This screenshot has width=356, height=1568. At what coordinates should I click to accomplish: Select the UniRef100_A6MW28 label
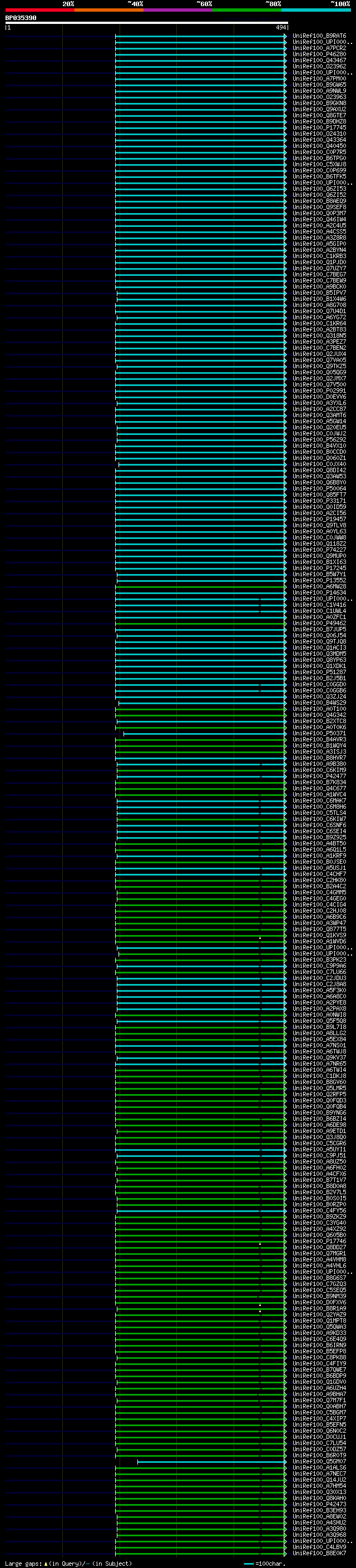tap(319, 587)
